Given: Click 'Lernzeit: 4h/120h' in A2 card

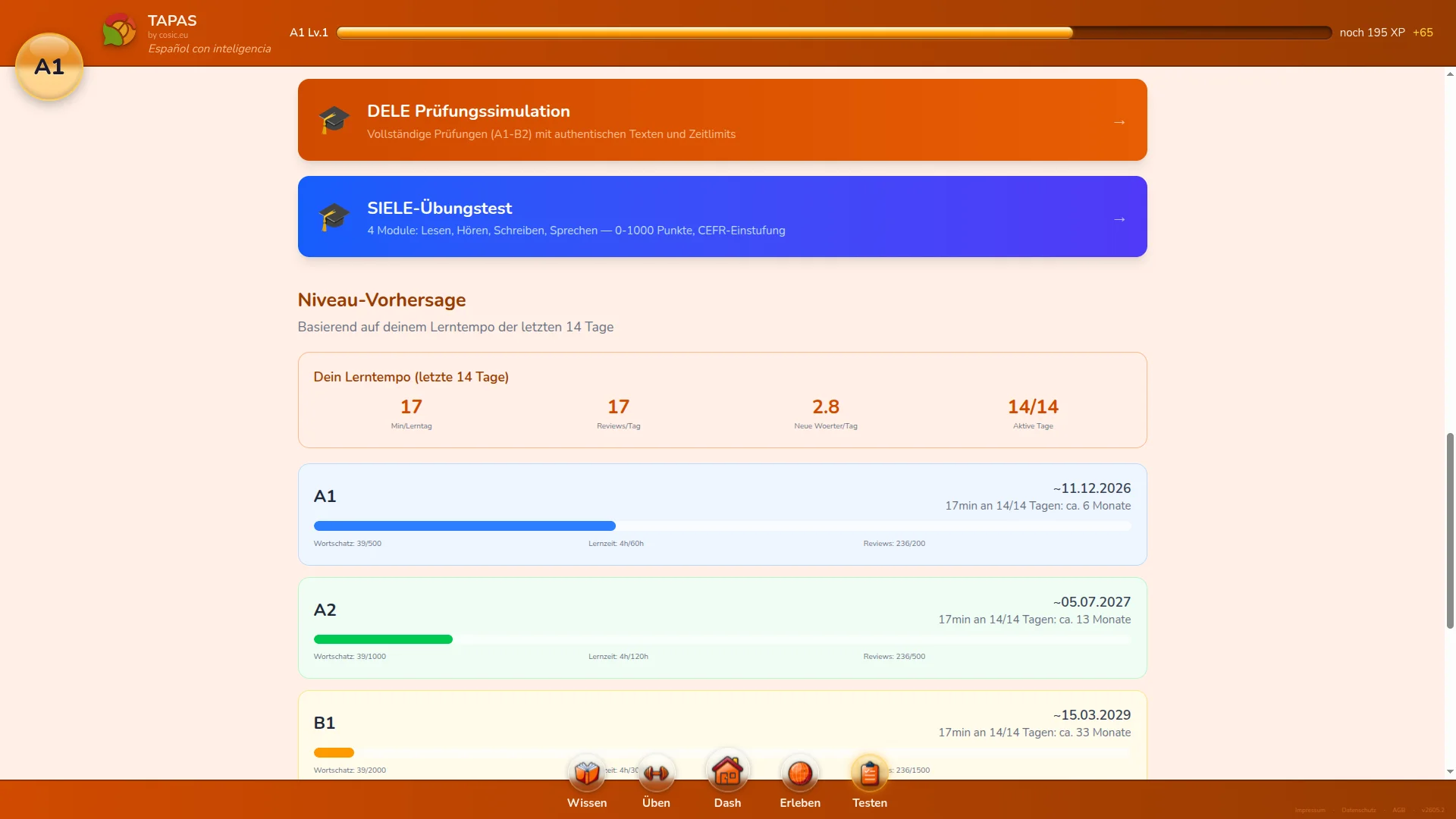Looking at the screenshot, I should click(618, 657).
